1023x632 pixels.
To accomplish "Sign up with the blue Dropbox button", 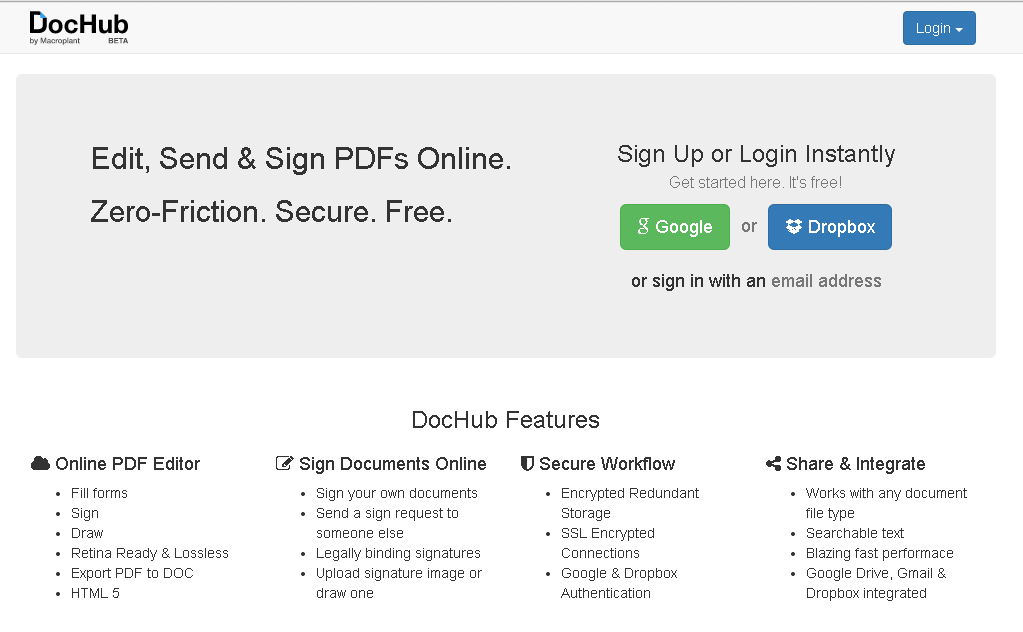I will (829, 227).
